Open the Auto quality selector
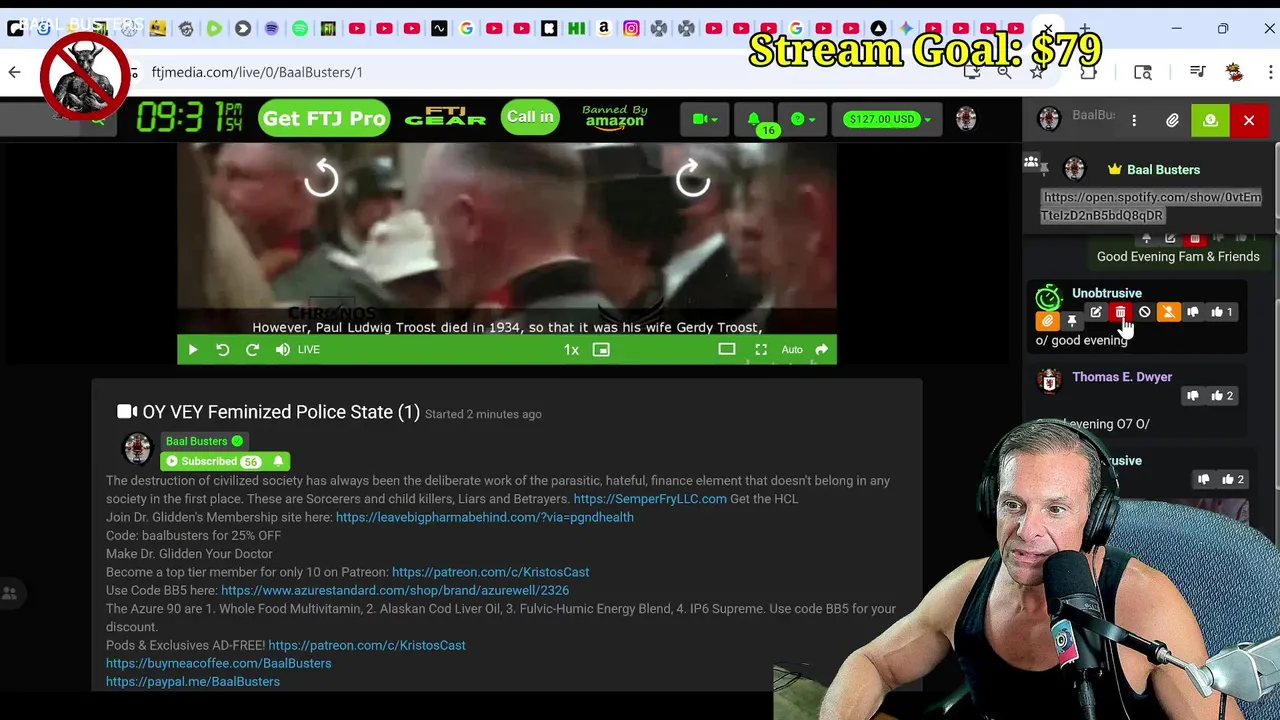This screenshot has width=1280, height=720. point(792,349)
